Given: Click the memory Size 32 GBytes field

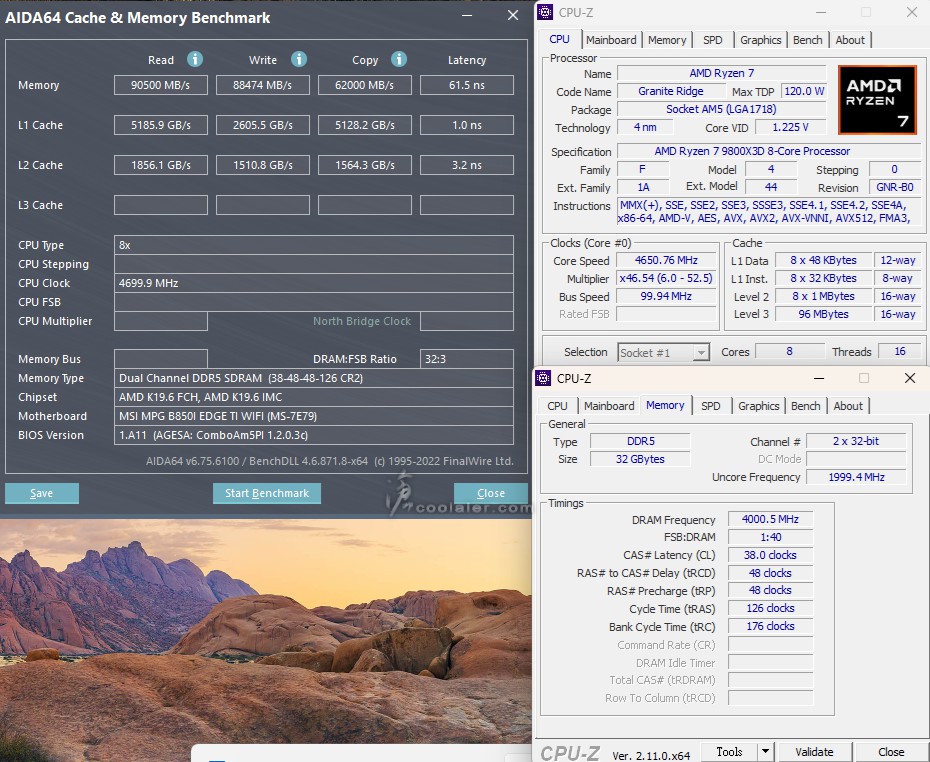Looking at the screenshot, I should (640, 459).
